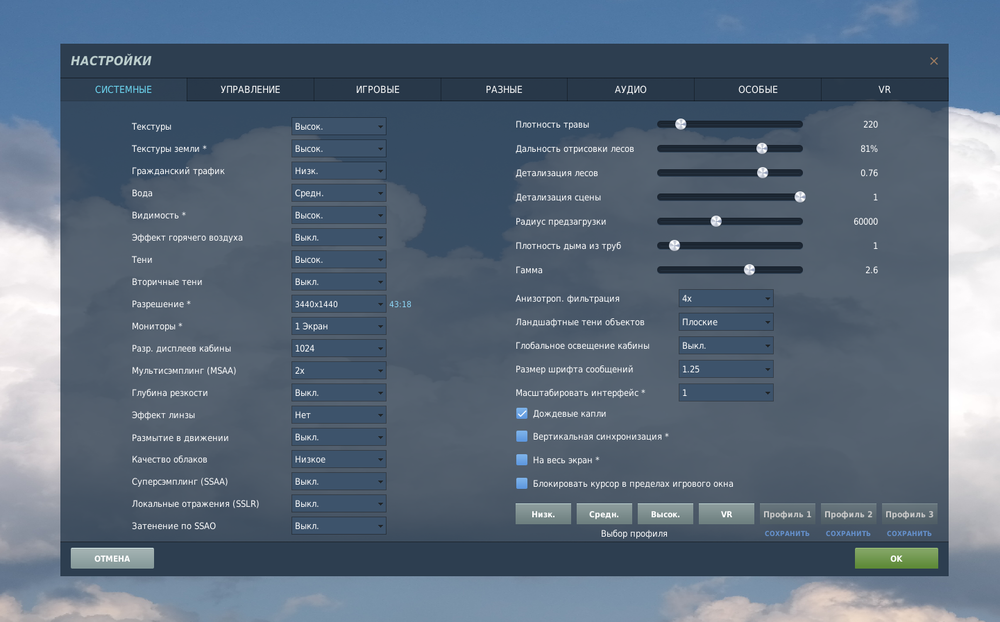Click the Детализация сцены slider handle
The height and width of the screenshot is (622, 1000).
point(800,197)
